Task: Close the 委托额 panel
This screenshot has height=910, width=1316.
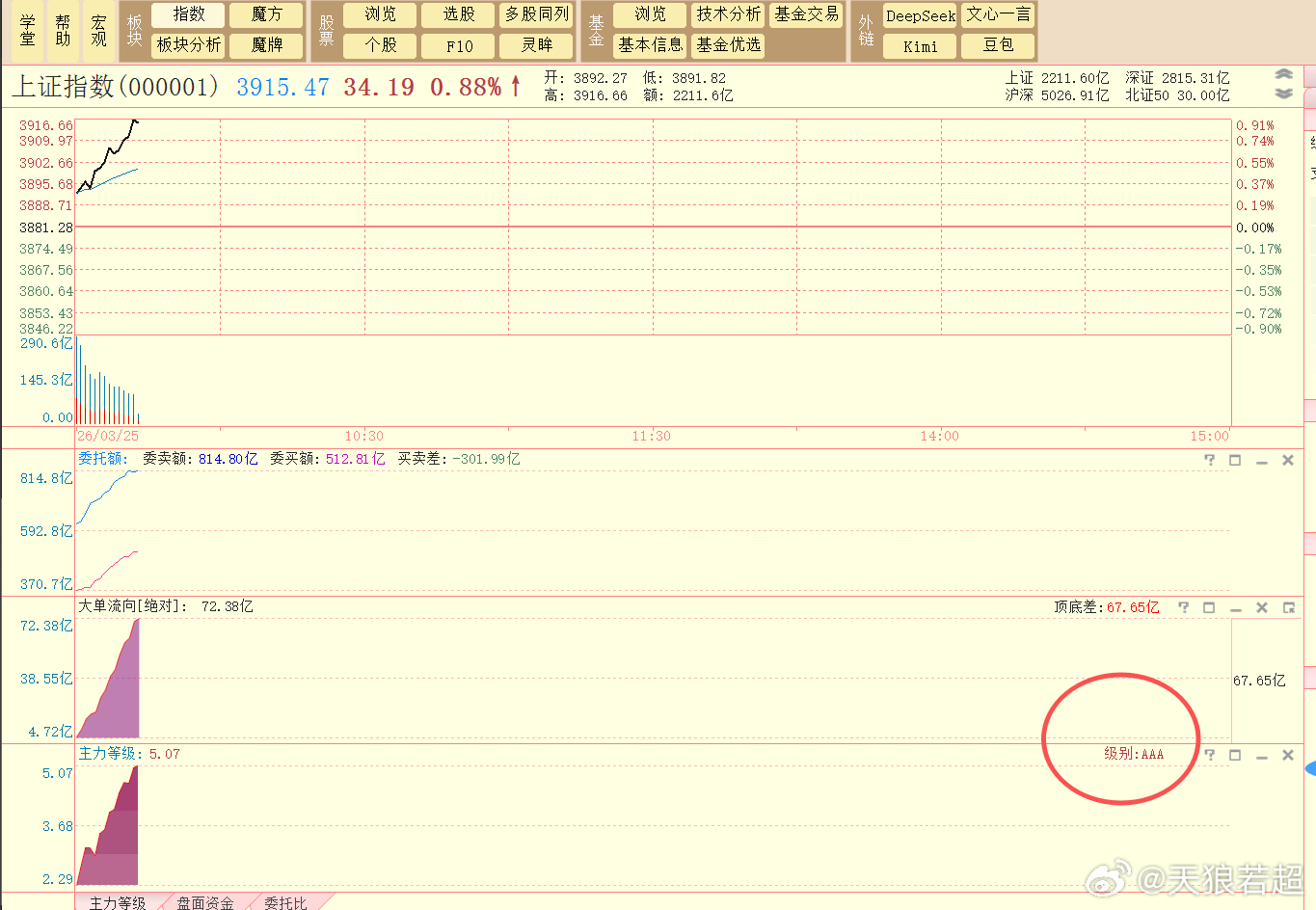Action: click(1288, 460)
